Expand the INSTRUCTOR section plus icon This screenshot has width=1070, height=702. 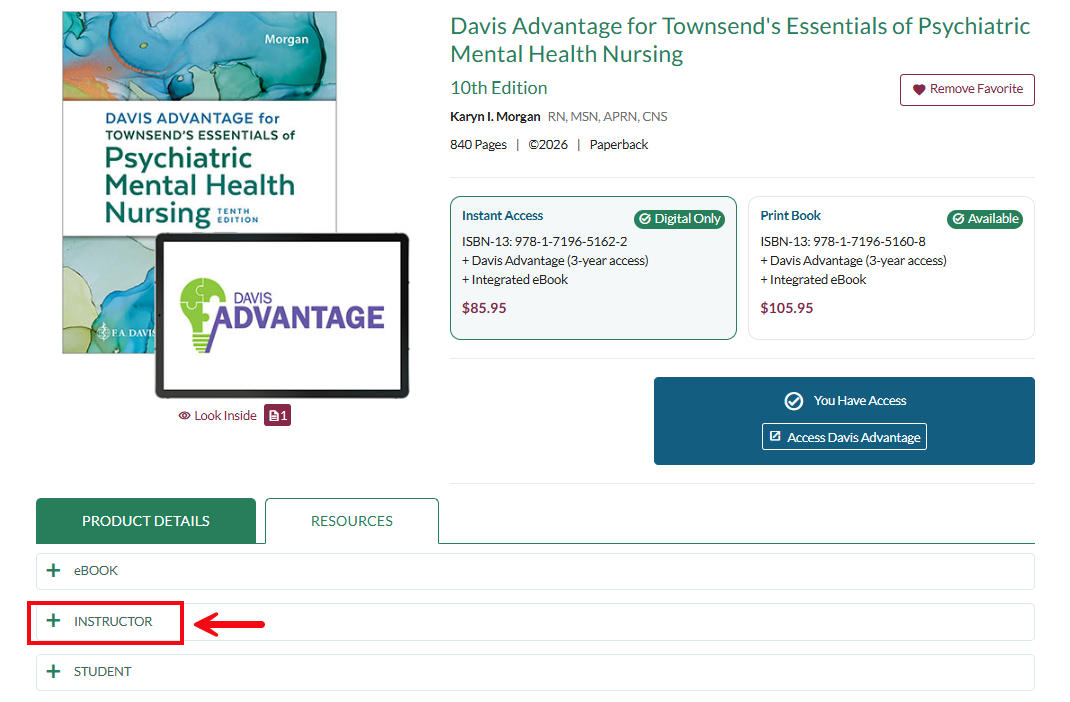pyautogui.click(x=53, y=621)
